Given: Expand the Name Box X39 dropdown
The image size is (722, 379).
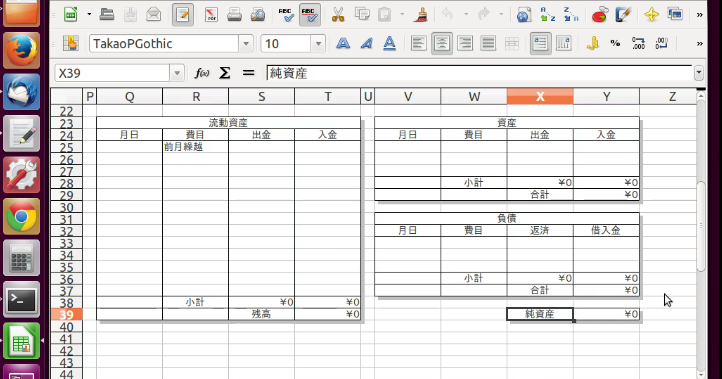Looking at the screenshot, I should click(x=177, y=73).
